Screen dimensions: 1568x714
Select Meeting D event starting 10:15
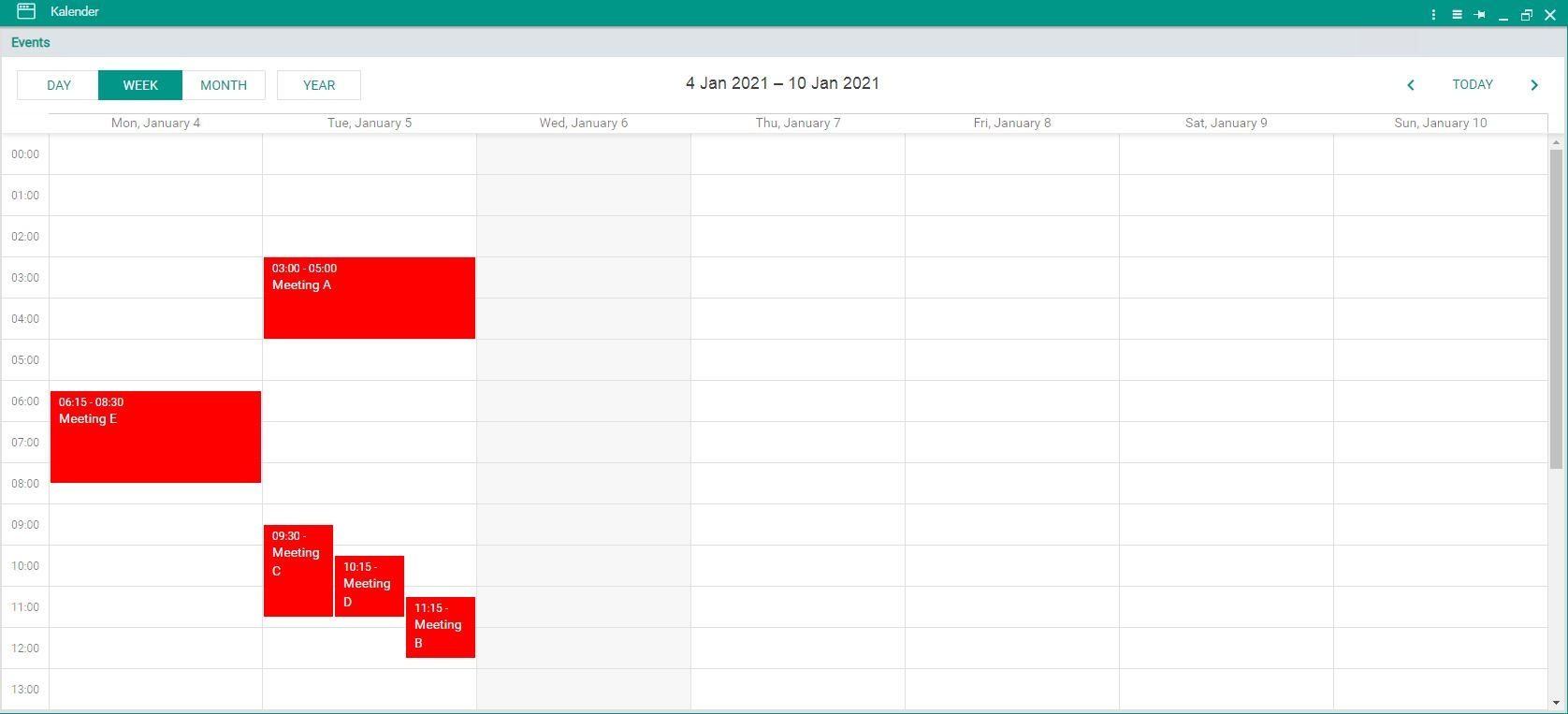(370, 586)
